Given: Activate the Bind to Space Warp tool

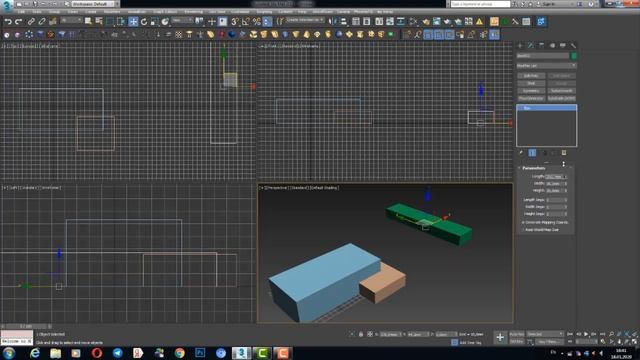Looking at the screenshot, I should (x=53, y=21).
